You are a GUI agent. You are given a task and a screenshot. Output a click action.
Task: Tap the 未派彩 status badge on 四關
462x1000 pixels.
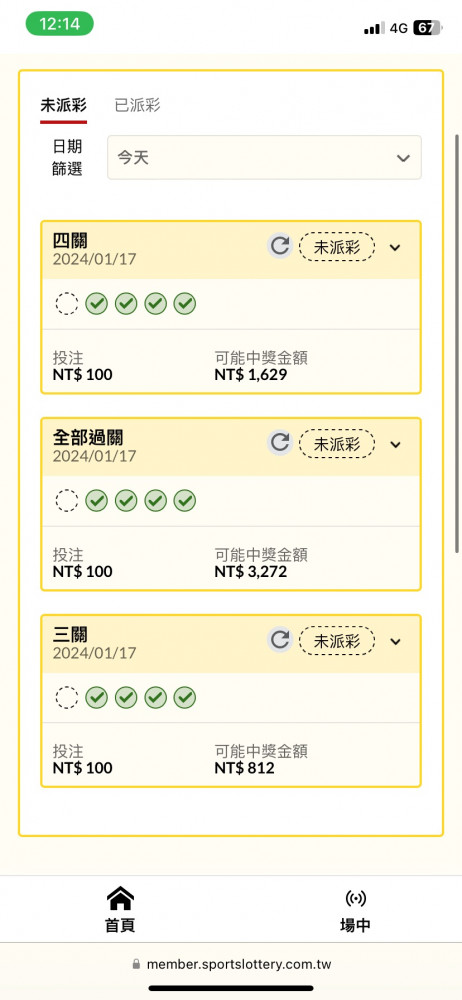[337, 247]
